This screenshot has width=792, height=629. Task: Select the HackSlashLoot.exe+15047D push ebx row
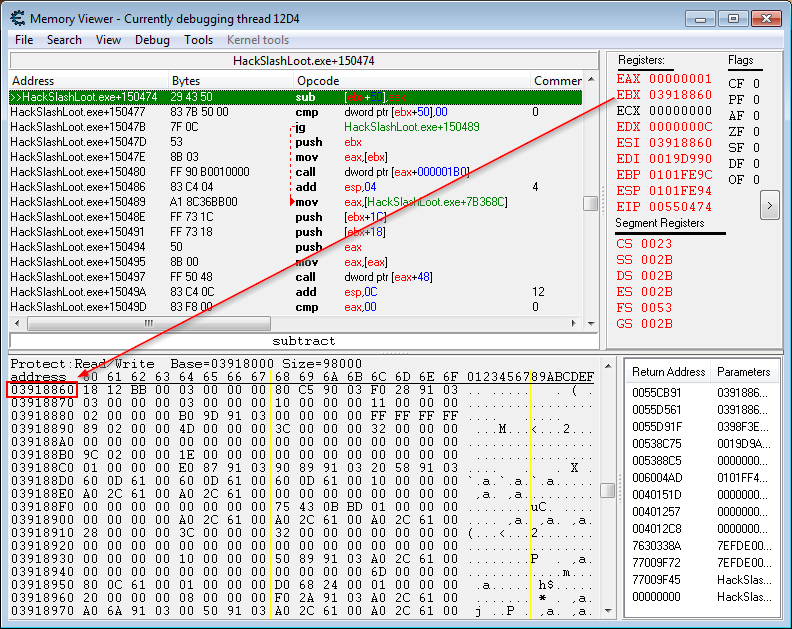[x=296, y=142]
